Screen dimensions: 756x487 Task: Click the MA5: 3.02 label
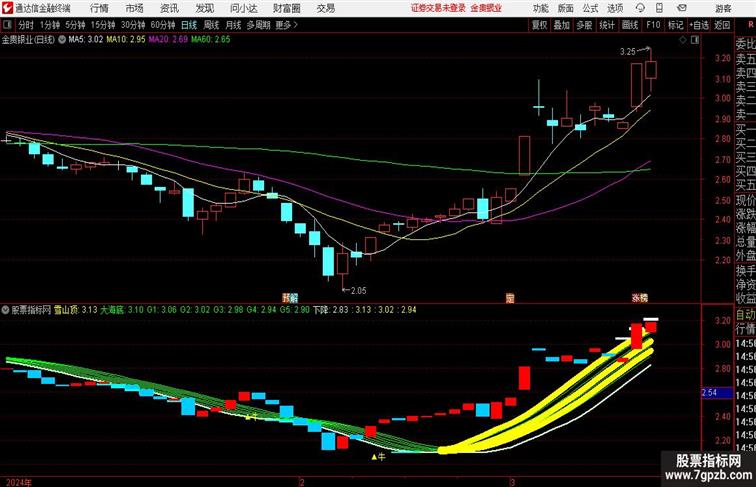point(86,40)
